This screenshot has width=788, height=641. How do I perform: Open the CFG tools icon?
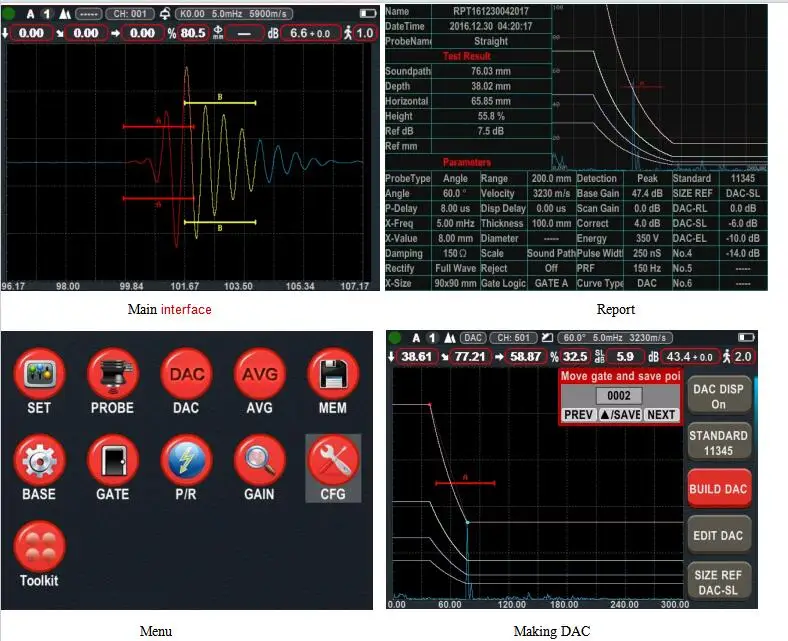point(332,462)
